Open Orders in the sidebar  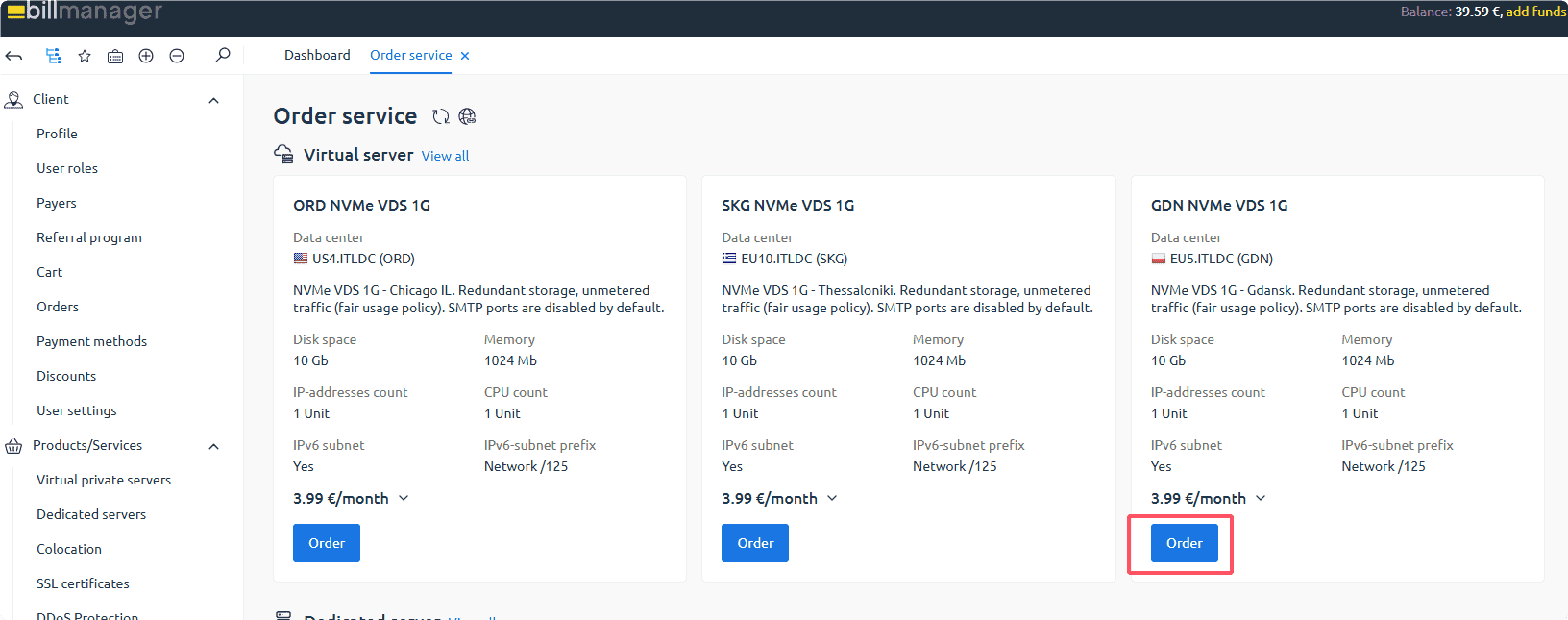pyautogui.click(x=58, y=307)
